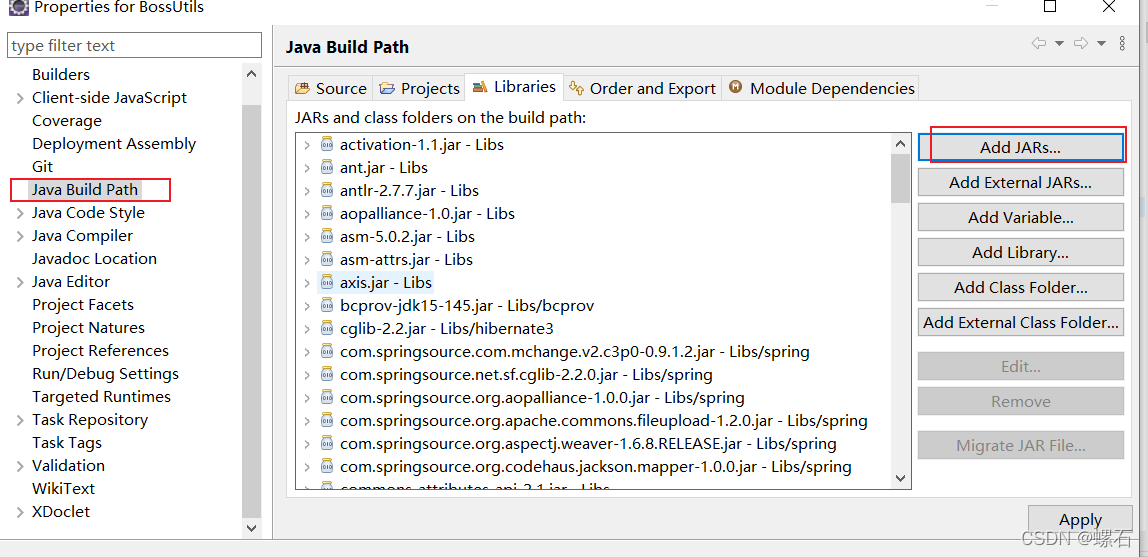Focus the type filter text field
This screenshot has height=557, width=1148.
134,45
